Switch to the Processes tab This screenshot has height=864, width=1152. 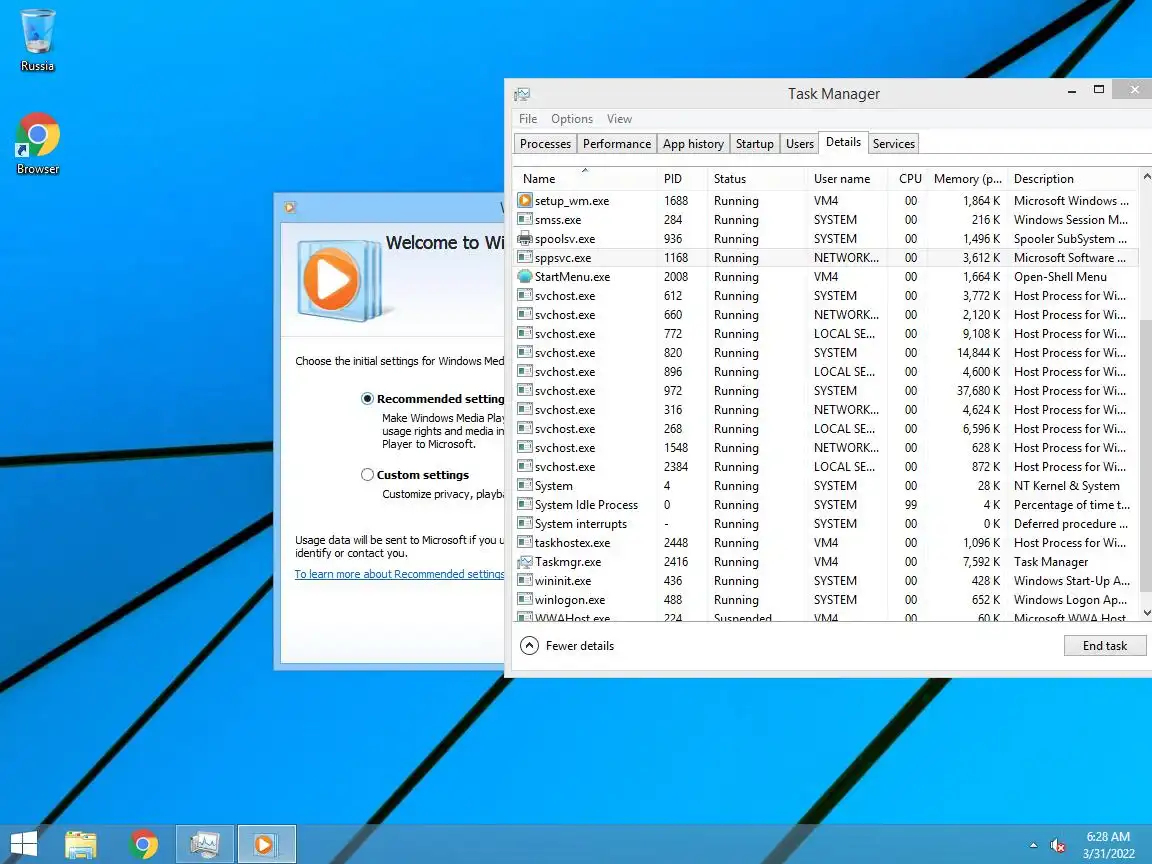click(x=545, y=143)
